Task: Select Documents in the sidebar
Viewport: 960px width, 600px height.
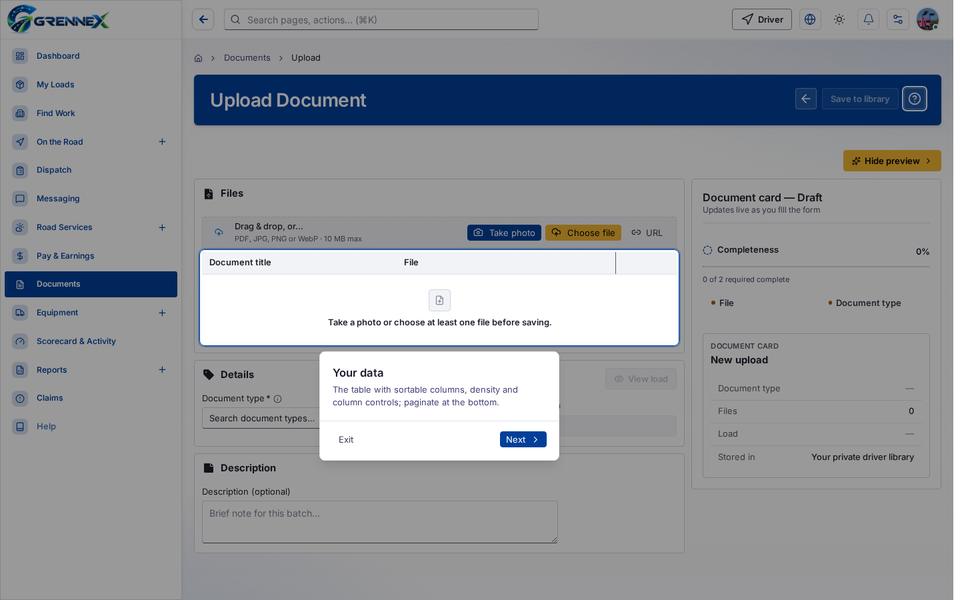Action: pos(91,284)
